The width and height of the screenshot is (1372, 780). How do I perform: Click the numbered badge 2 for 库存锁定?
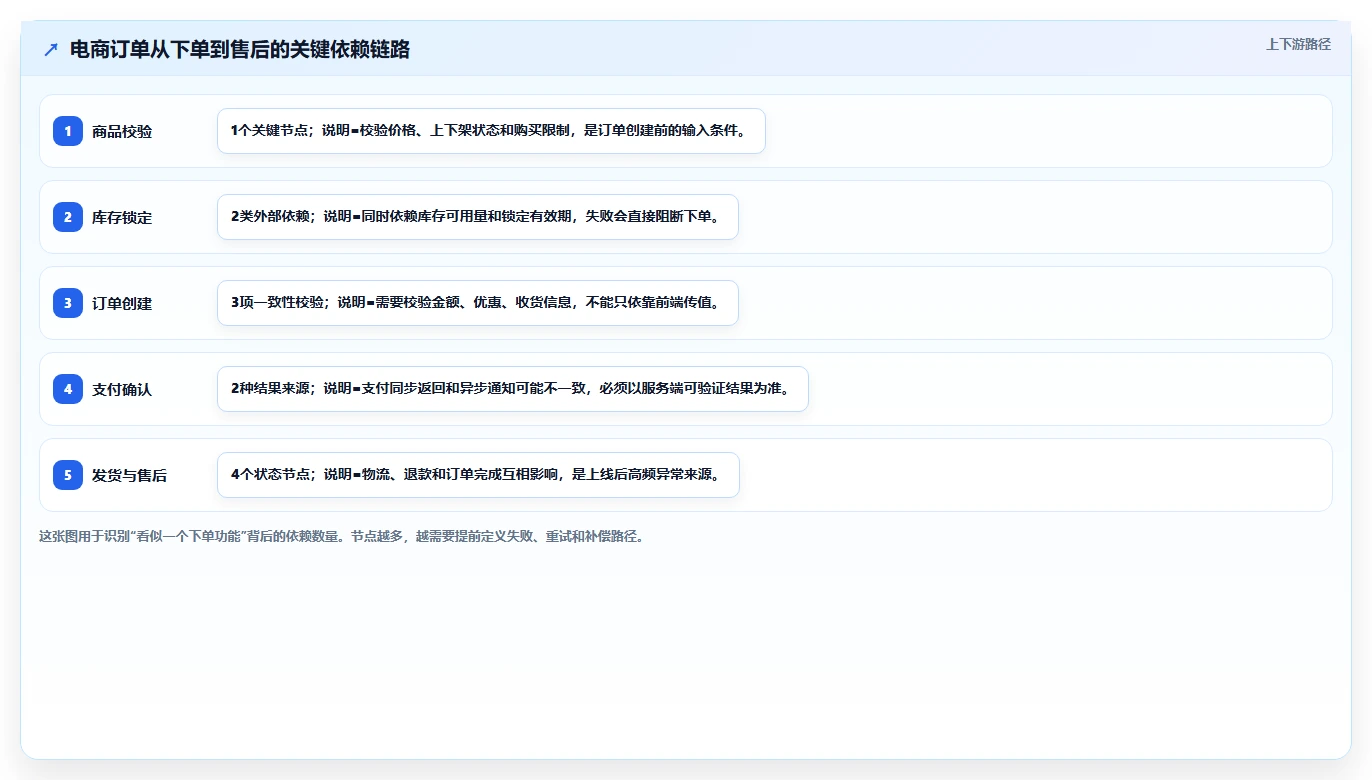[68, 217]
